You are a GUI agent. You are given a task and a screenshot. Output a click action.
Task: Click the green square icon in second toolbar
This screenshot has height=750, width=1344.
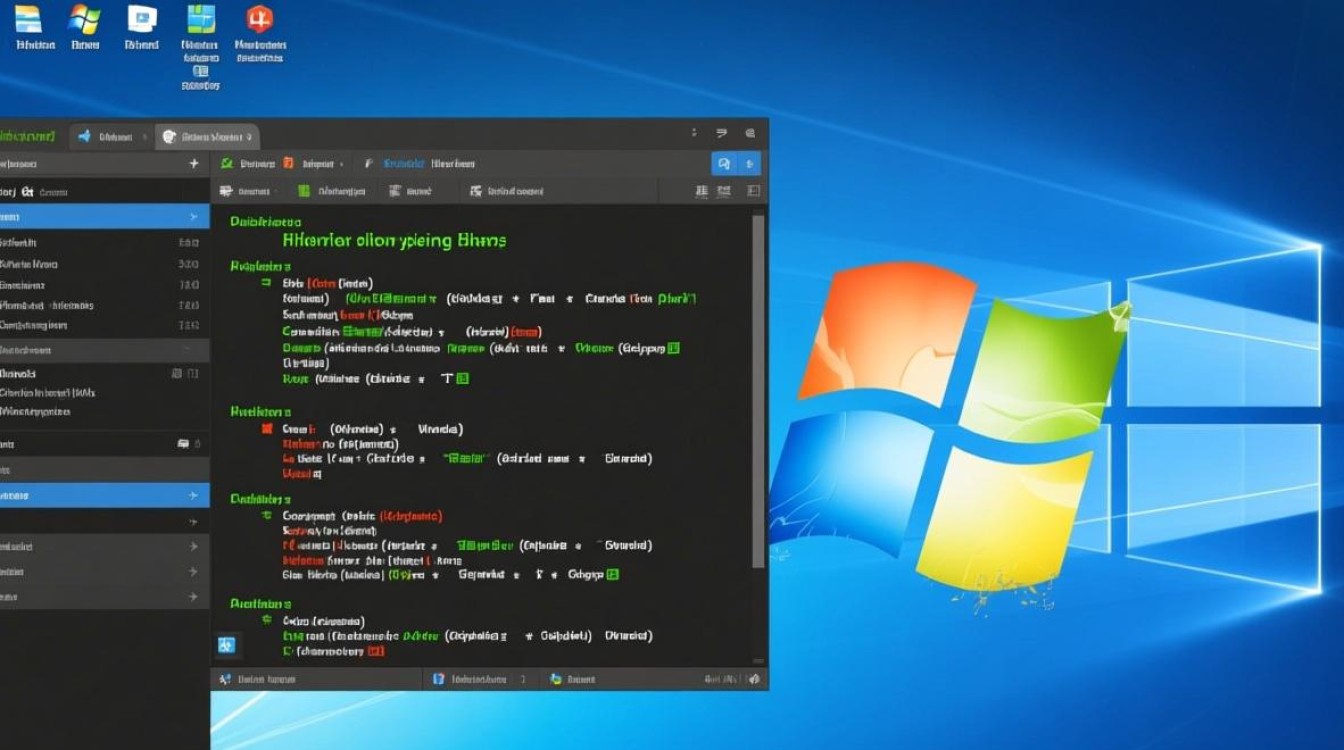(304, 191)
